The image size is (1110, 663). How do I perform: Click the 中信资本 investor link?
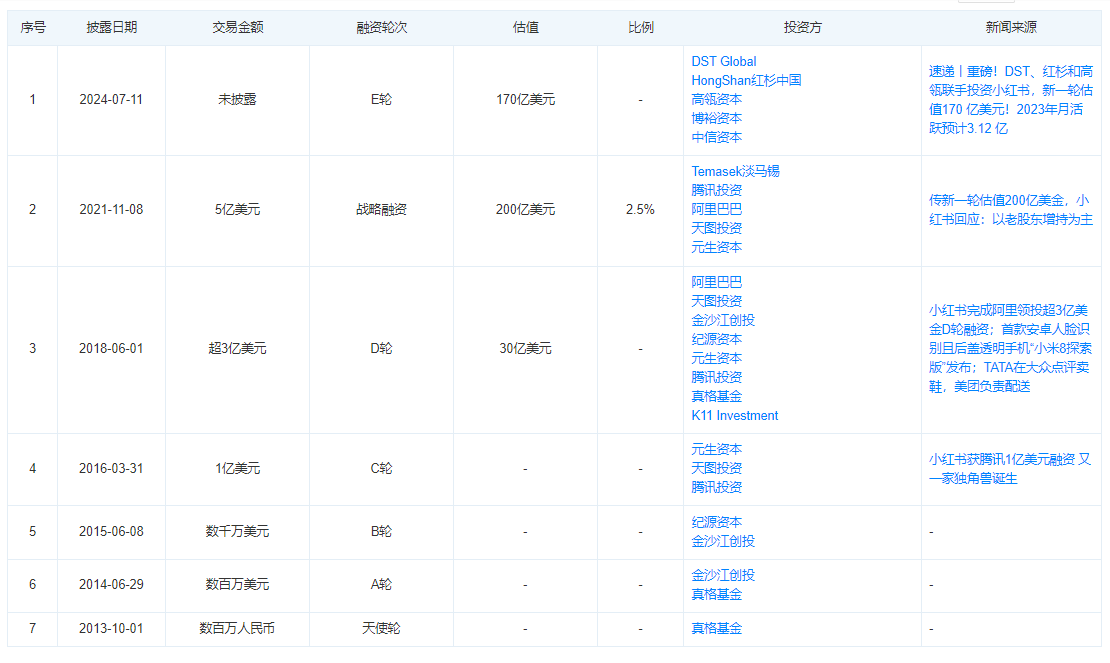[716, 137]
